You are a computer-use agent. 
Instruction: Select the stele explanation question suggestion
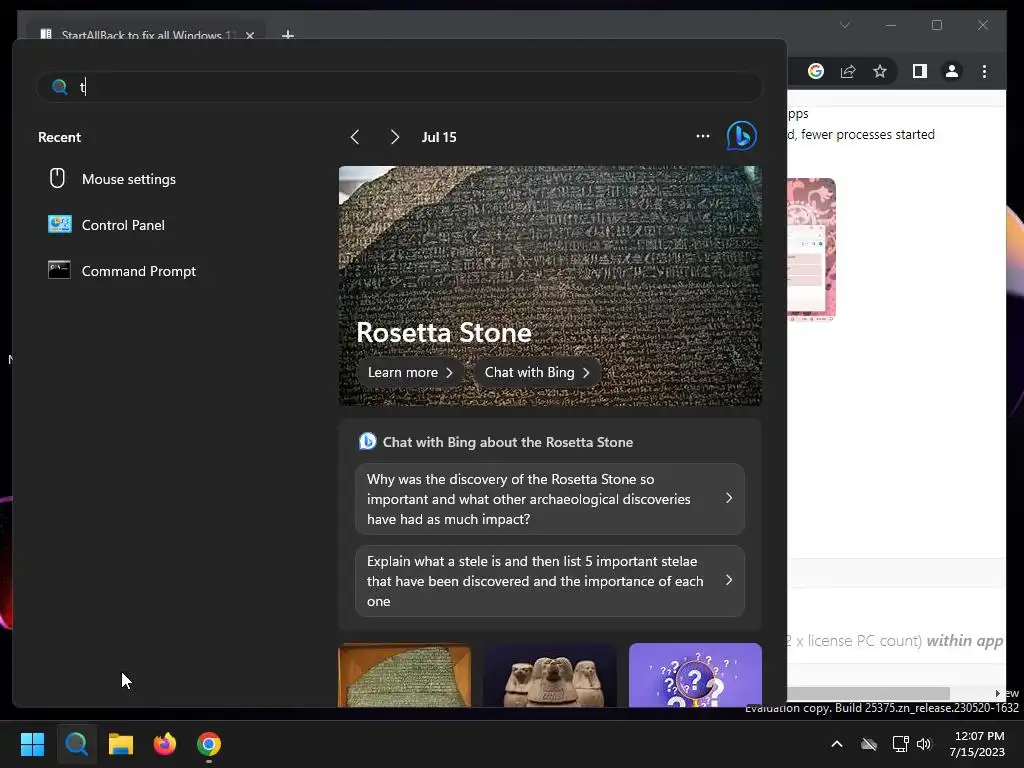pyautogui.click(x=550, y=581)
